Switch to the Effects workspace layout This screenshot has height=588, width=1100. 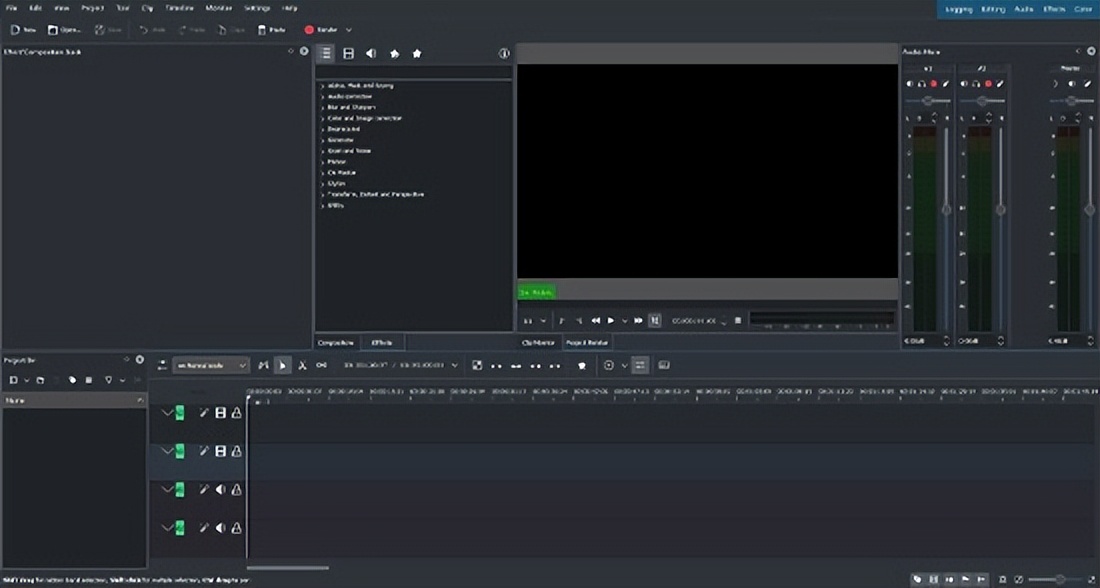pyautogui.click(x=1054, y=9)
